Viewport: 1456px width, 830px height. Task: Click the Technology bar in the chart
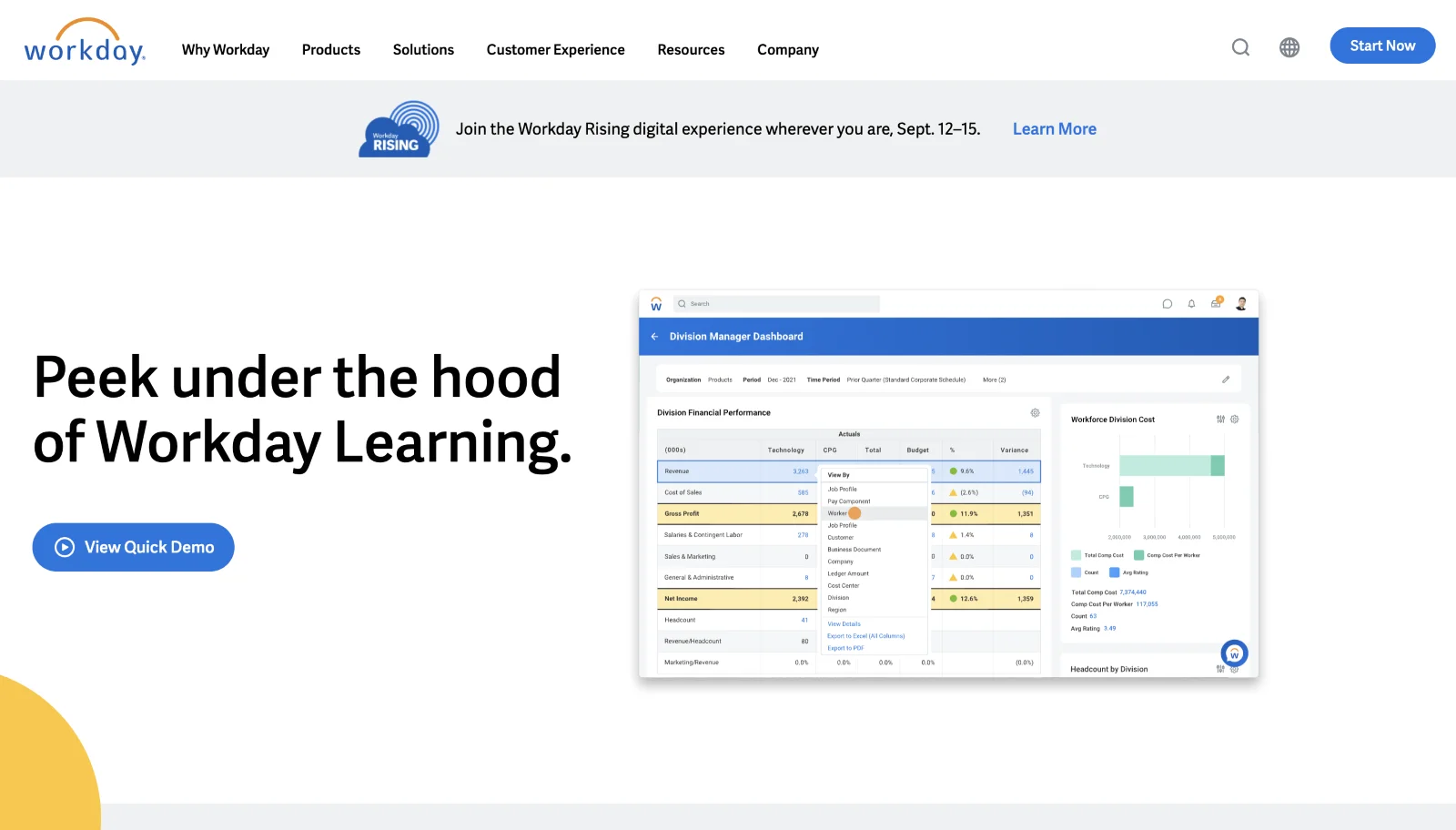[x=1171, y=465]
